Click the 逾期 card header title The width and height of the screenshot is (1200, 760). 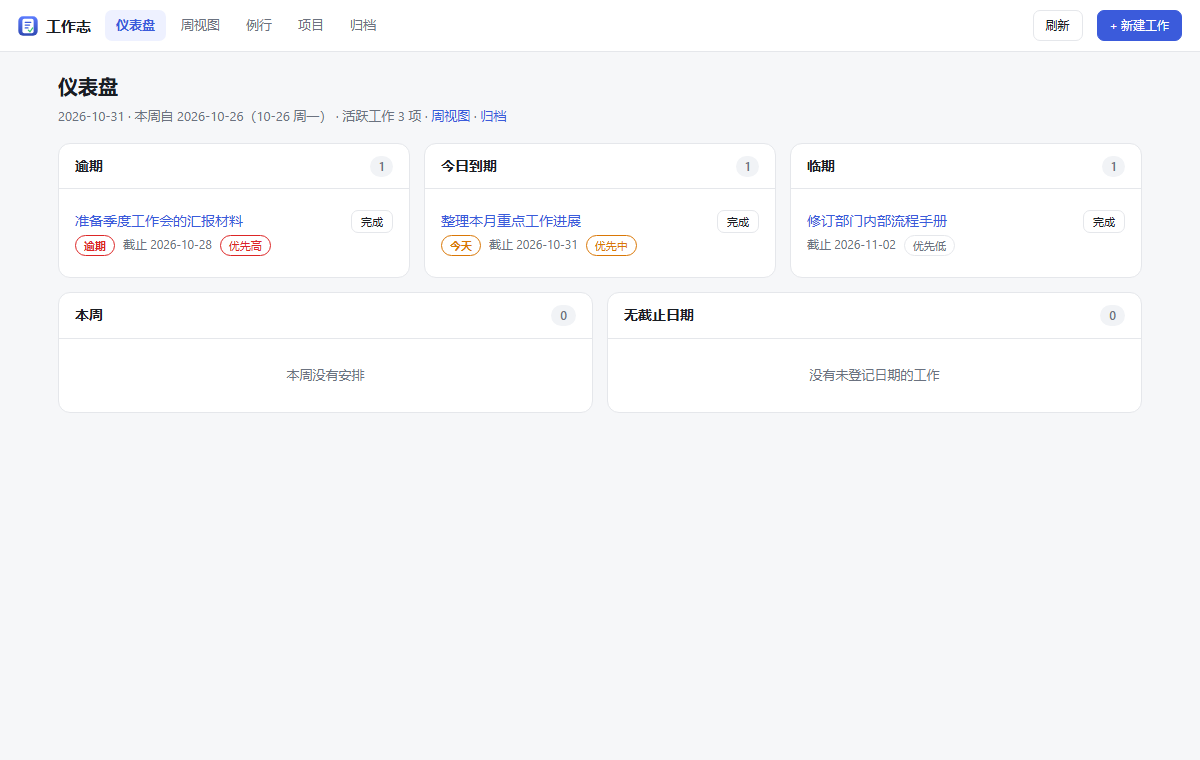point(89,166)
